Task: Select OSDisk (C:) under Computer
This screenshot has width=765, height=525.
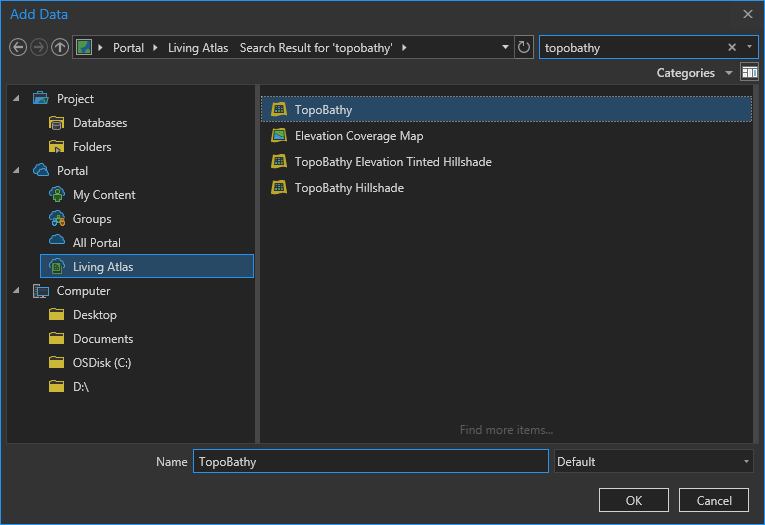Action: [102, 363]
